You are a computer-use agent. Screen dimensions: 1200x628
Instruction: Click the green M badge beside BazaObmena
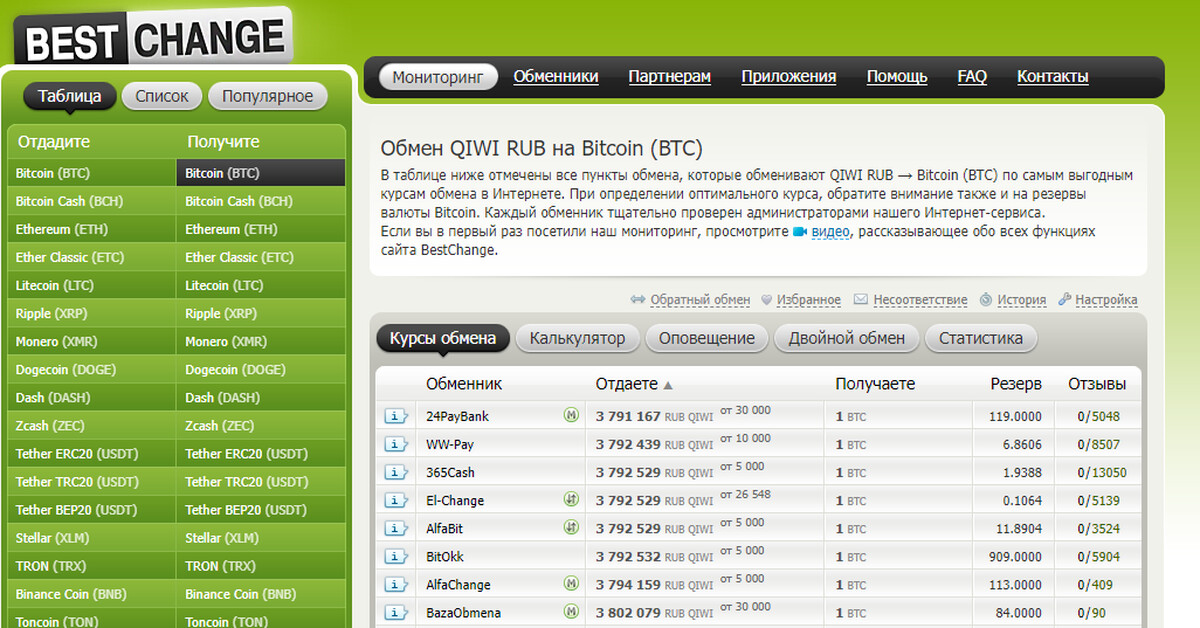[571, 612]
